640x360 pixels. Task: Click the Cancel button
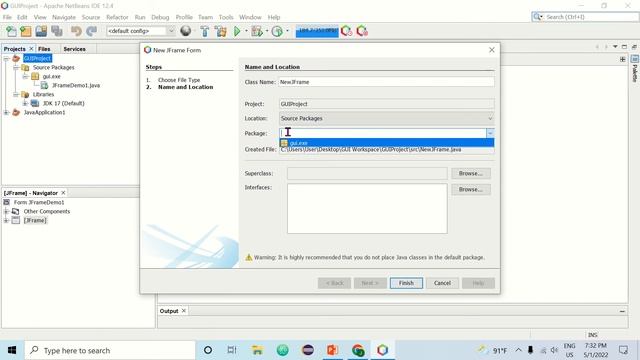point(442,283)
